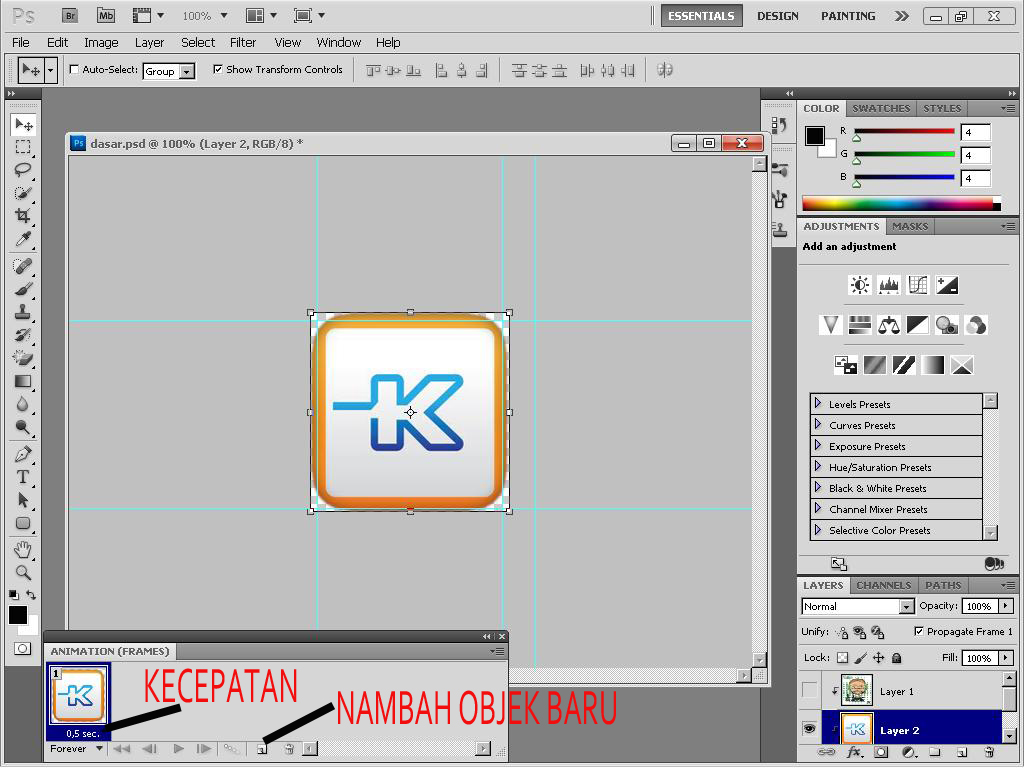
Task: Select the Brush tool
Action: (x=23, y=289)
